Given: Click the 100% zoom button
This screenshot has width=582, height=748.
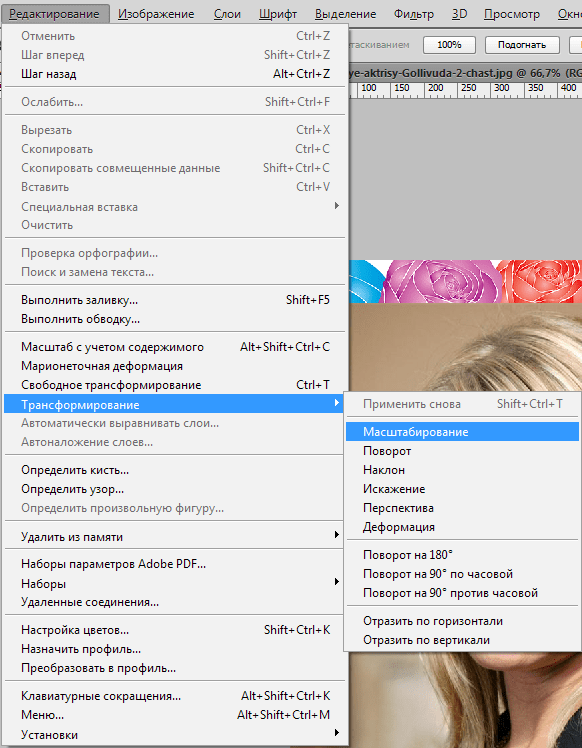Looking at the screenshot, I should pos(449,45).
